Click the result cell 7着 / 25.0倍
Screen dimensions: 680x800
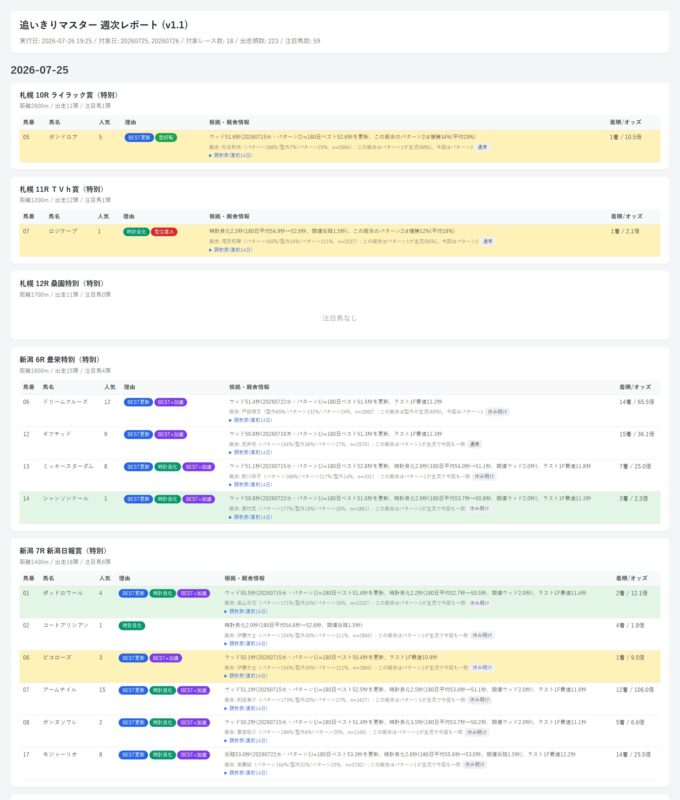point(635,466)
